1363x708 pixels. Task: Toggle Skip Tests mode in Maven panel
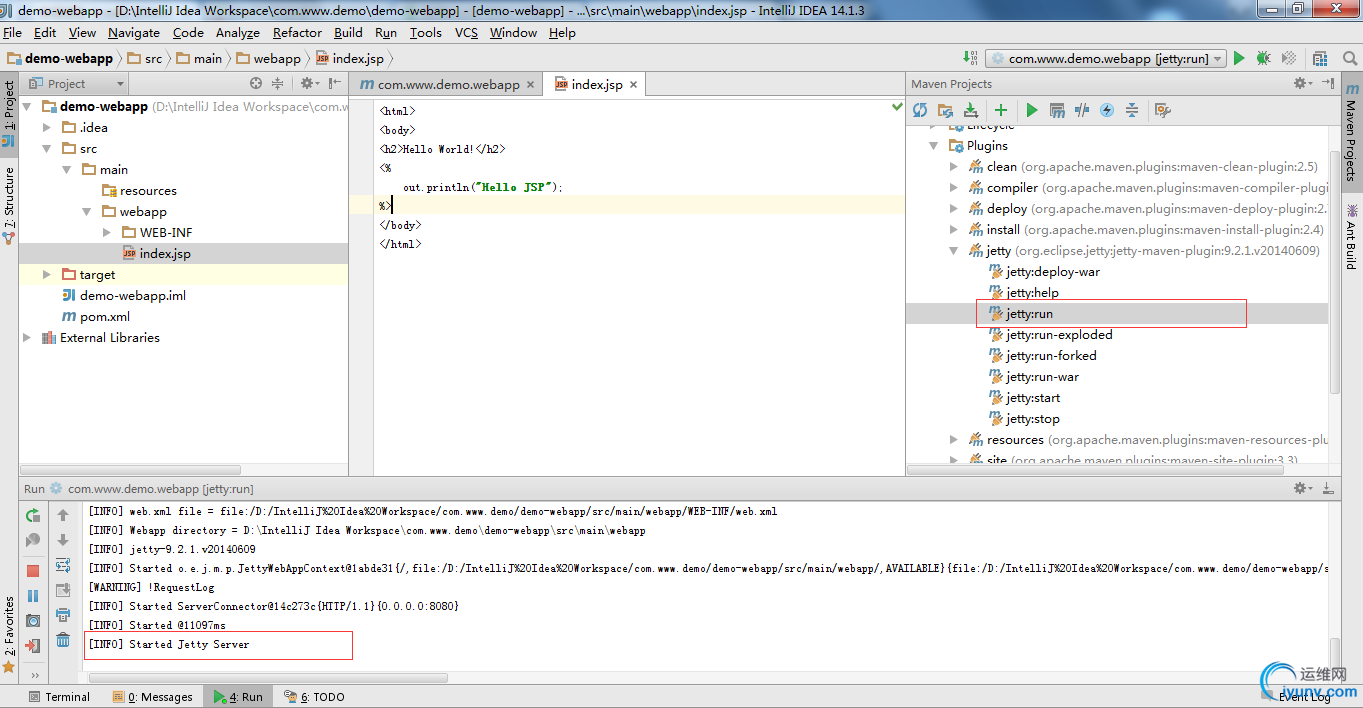click(1107, 110)
